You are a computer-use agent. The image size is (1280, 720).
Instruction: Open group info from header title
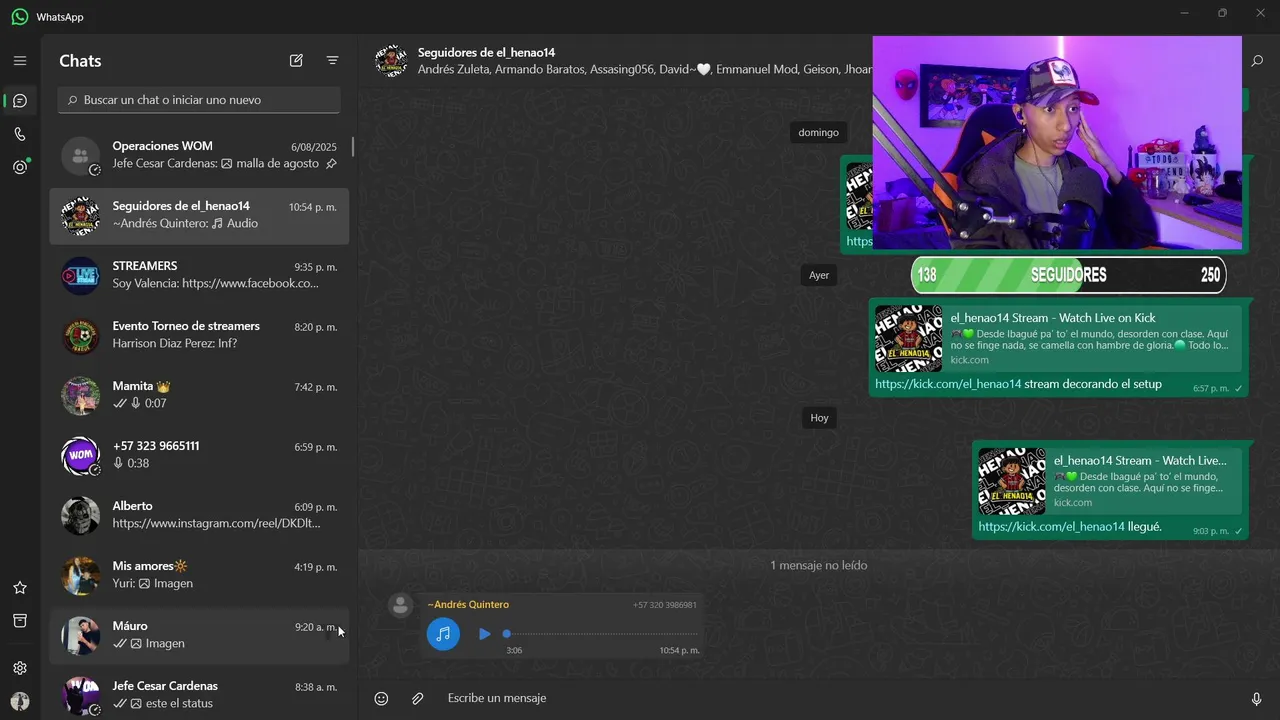pyautogui.click(x=486, y=52)
